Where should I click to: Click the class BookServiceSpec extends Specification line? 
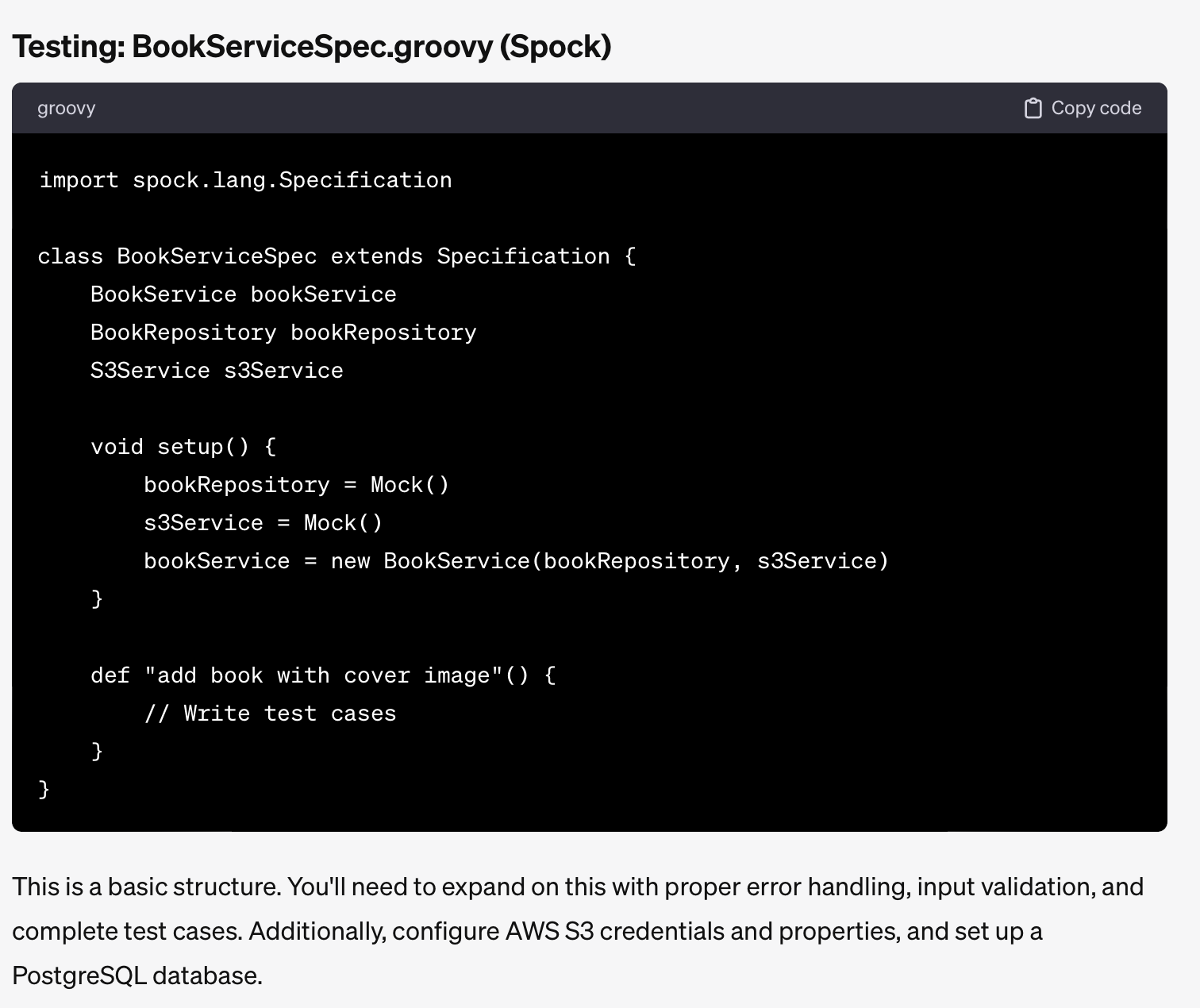coord(337,256)
